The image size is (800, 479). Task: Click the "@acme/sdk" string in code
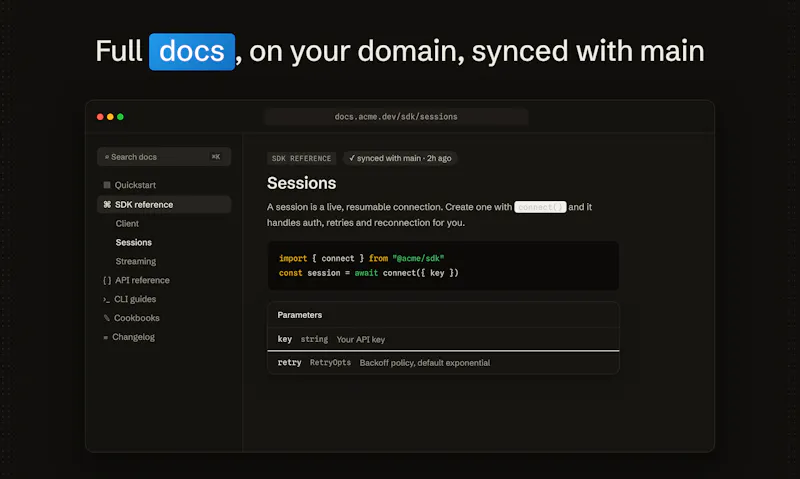click(418, 258)
